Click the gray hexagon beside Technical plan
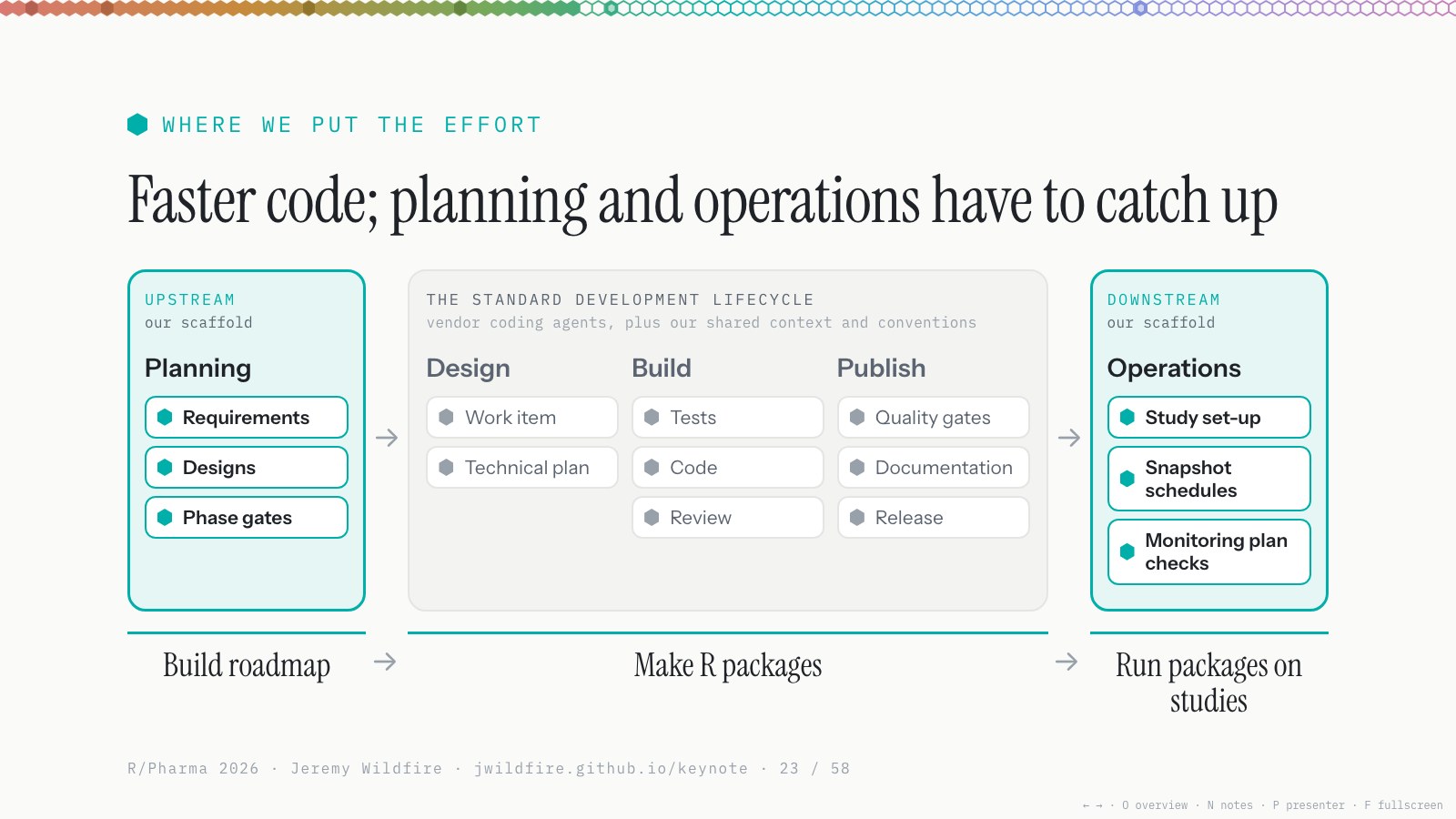1456x819 pixels. (x=446, y=467)
